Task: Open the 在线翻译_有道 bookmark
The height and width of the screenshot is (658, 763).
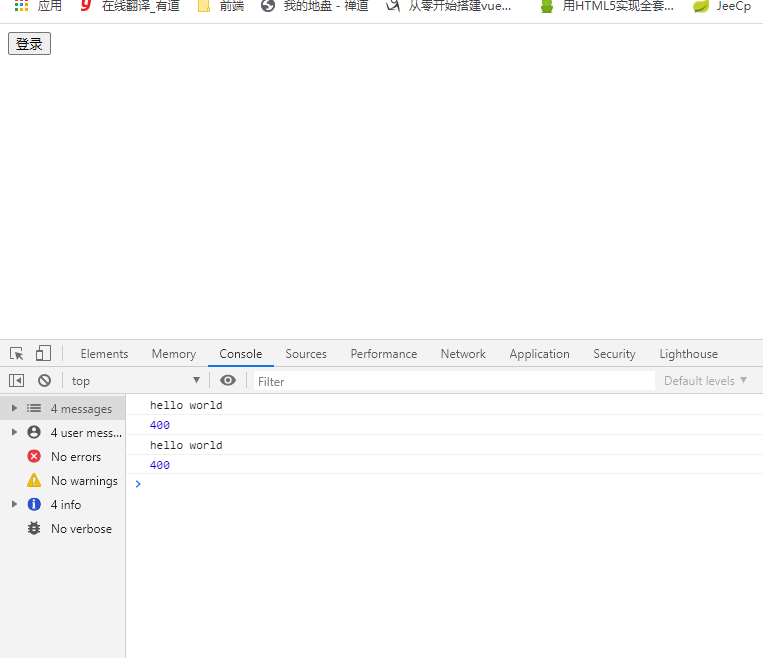Action: 130,6
